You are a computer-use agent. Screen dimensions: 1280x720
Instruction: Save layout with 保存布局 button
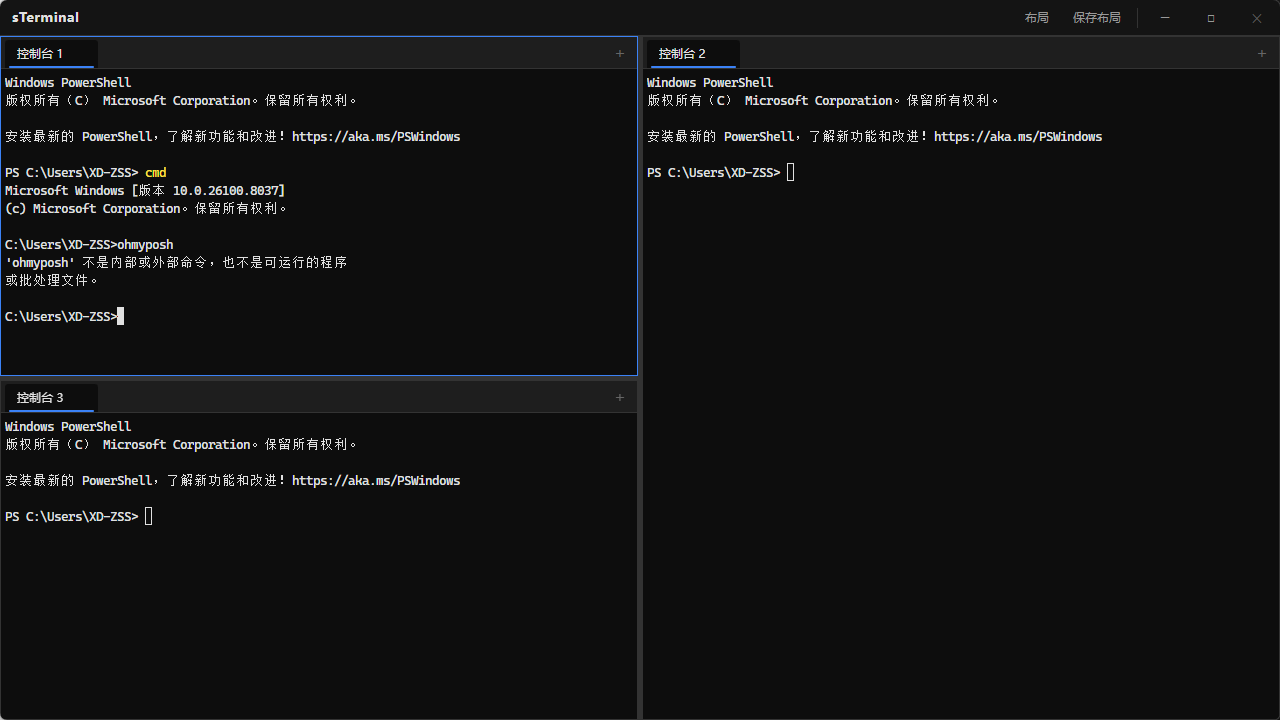click(x=1097, y=18)
